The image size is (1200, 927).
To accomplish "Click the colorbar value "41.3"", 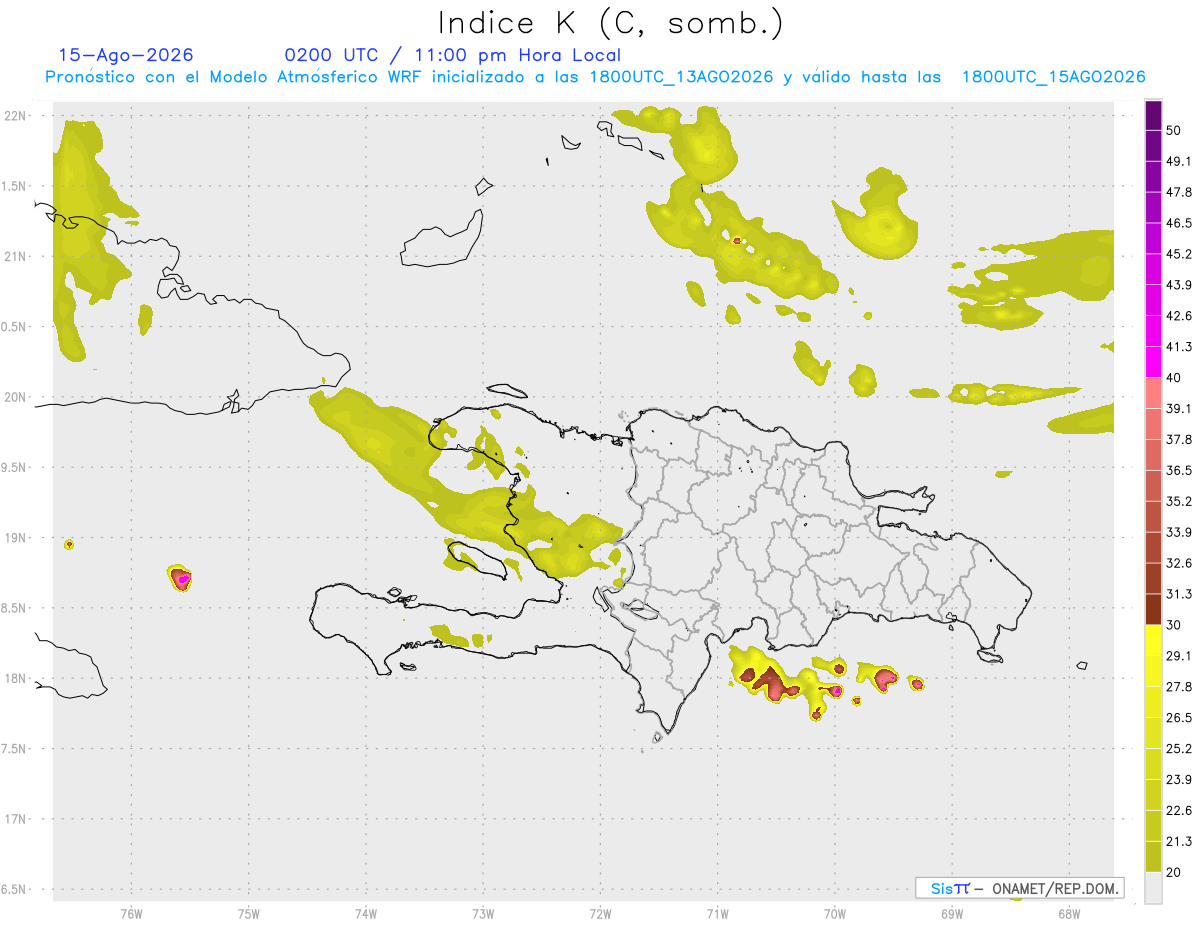I will click(1179, 347).
